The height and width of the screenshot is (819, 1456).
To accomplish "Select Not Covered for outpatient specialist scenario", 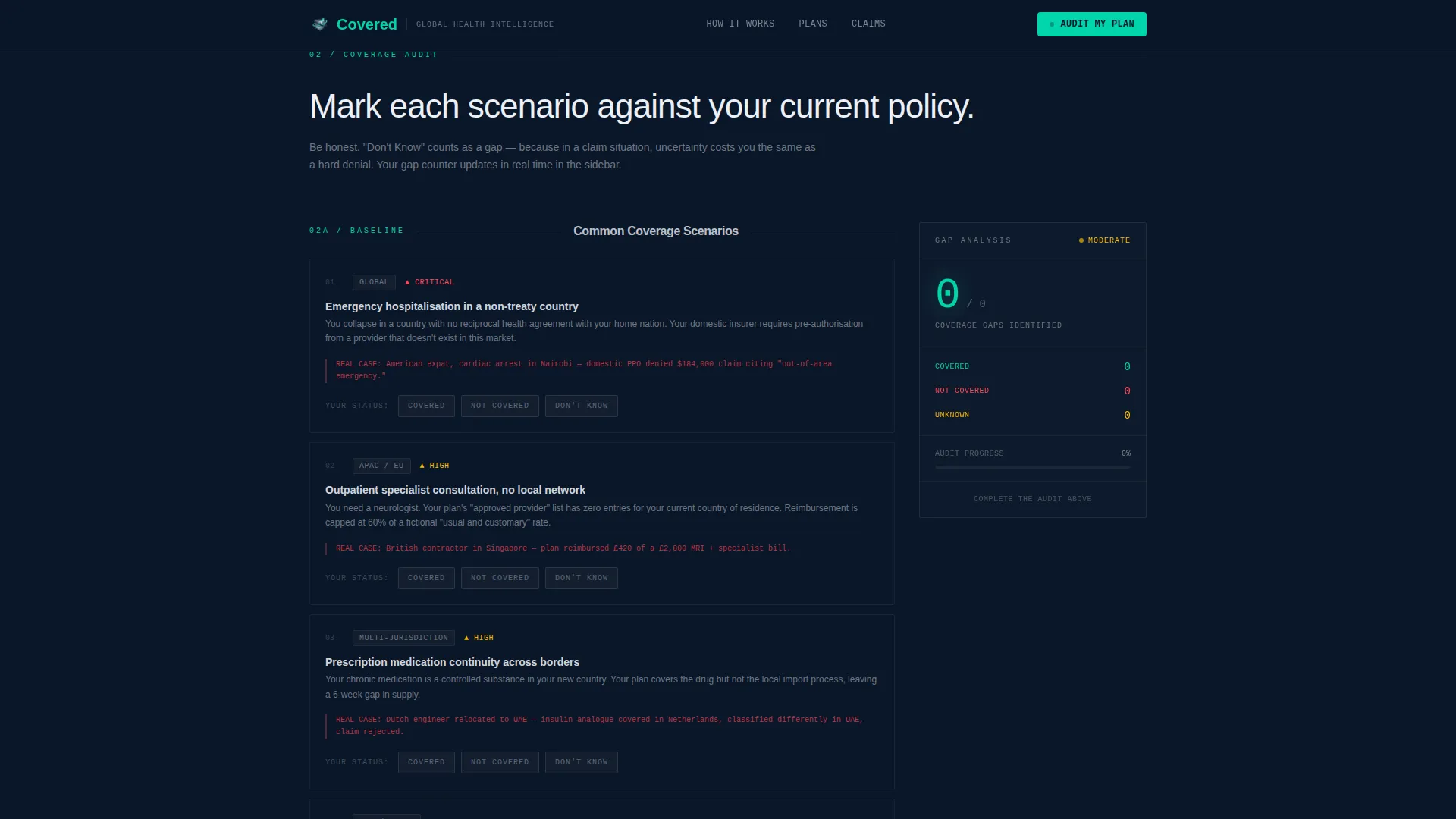I will tap(500, 578).
